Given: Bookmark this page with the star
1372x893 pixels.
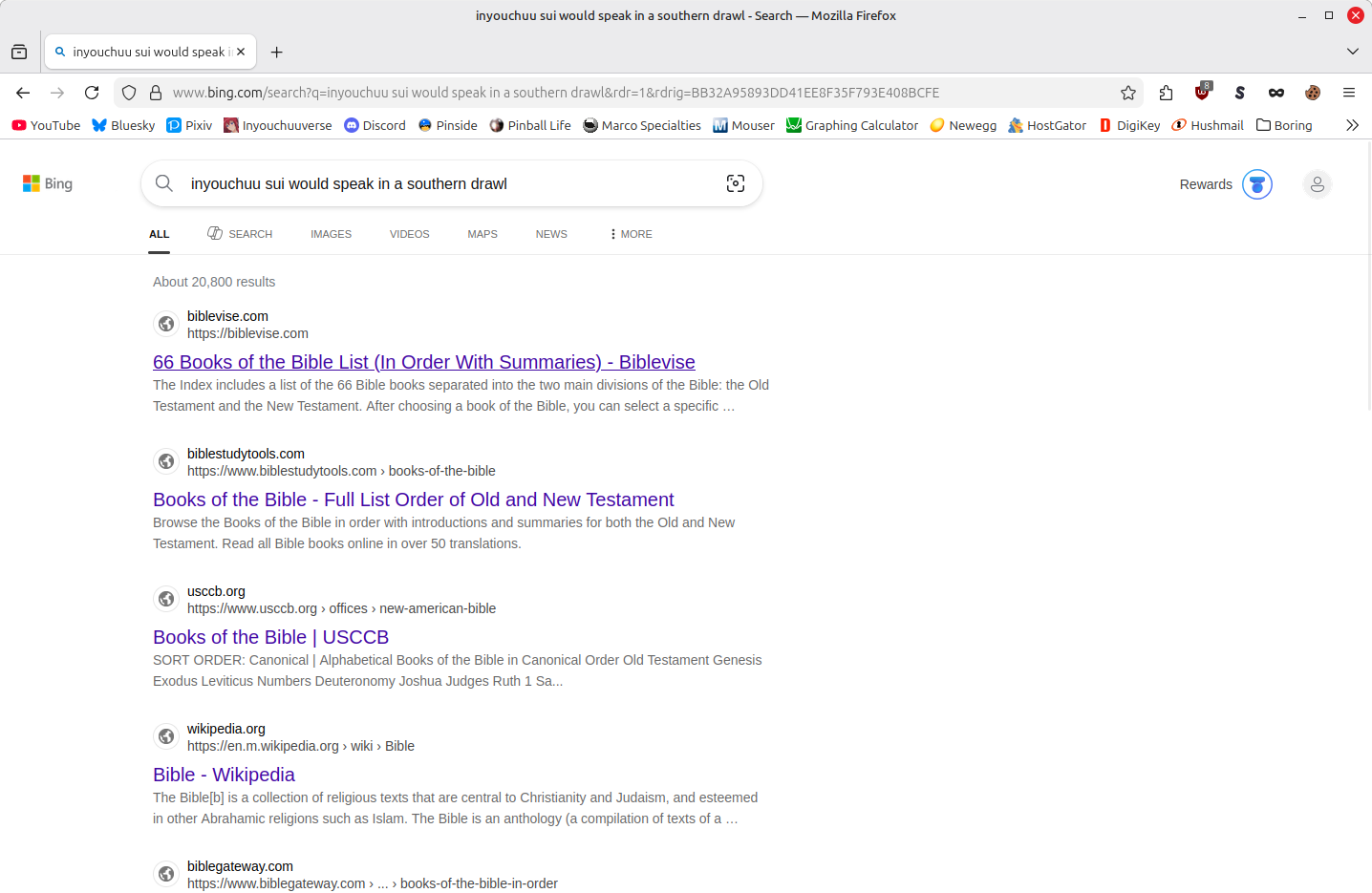Looking at the screenshot, I should coord(1128,93).
